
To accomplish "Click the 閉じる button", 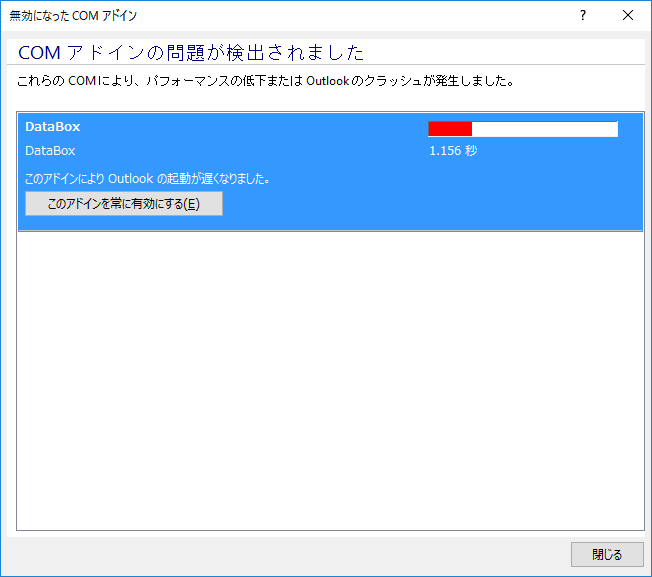I will click(607, 554).
